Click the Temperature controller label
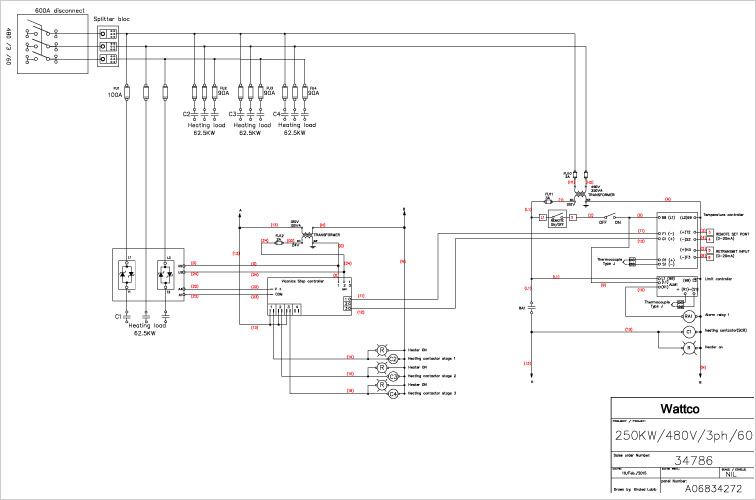Screen dimensions: 756x500 pos(725,215)
